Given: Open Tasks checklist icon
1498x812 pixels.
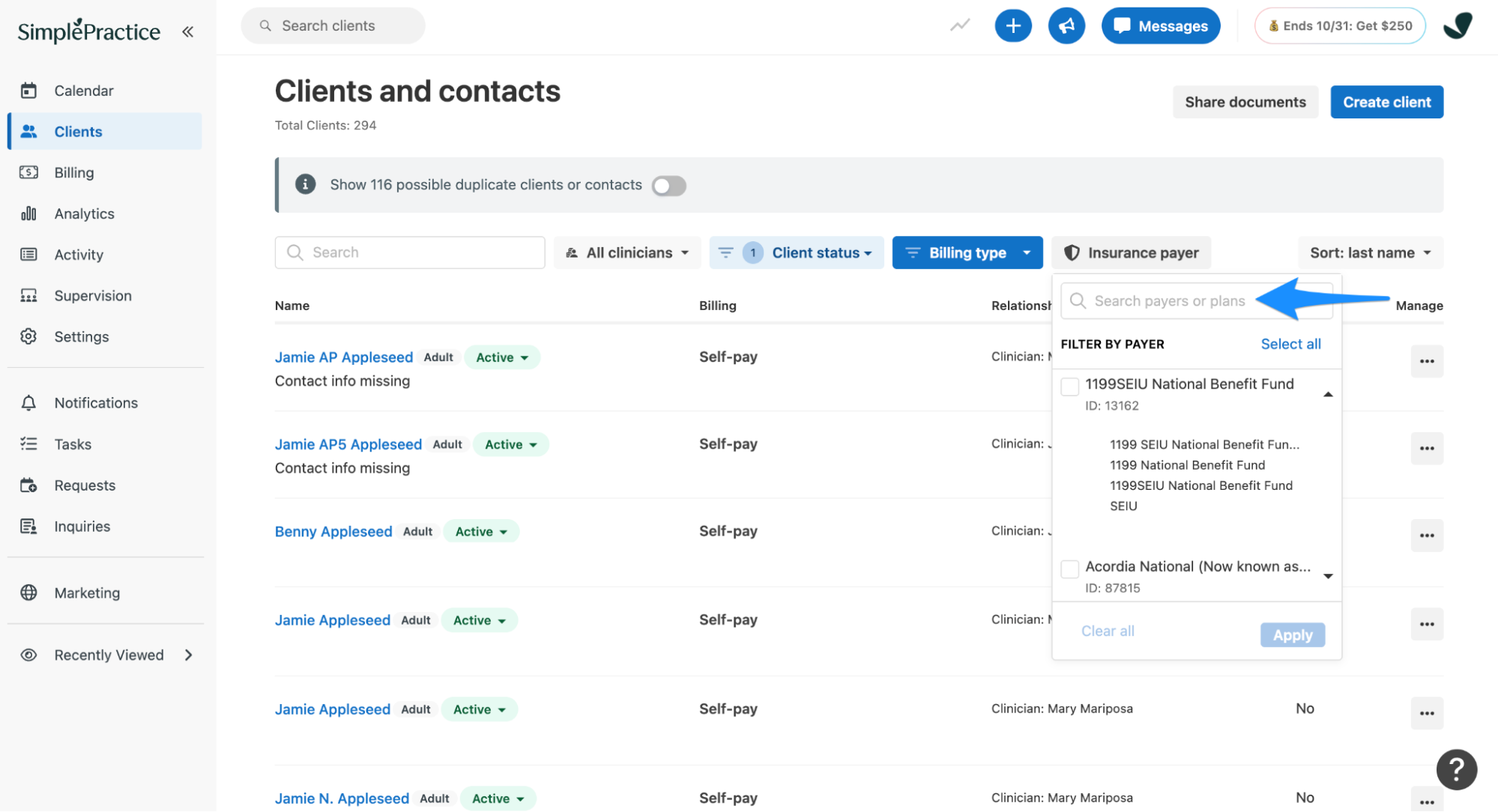Looking at the screenshot, I should point(28,444).
